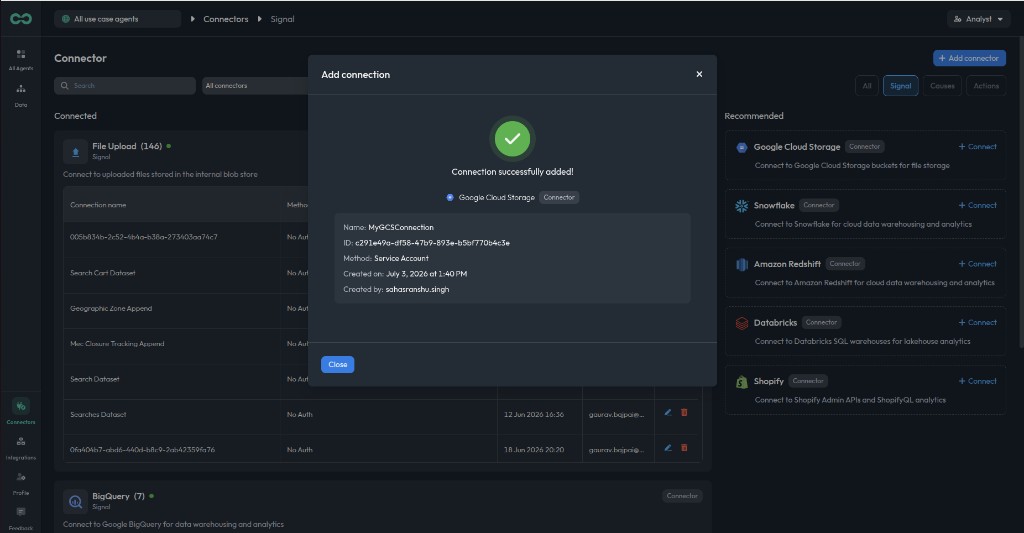Open the Analyst user menu
This screenshot has width=1024, height=533.
pos(978,19)
